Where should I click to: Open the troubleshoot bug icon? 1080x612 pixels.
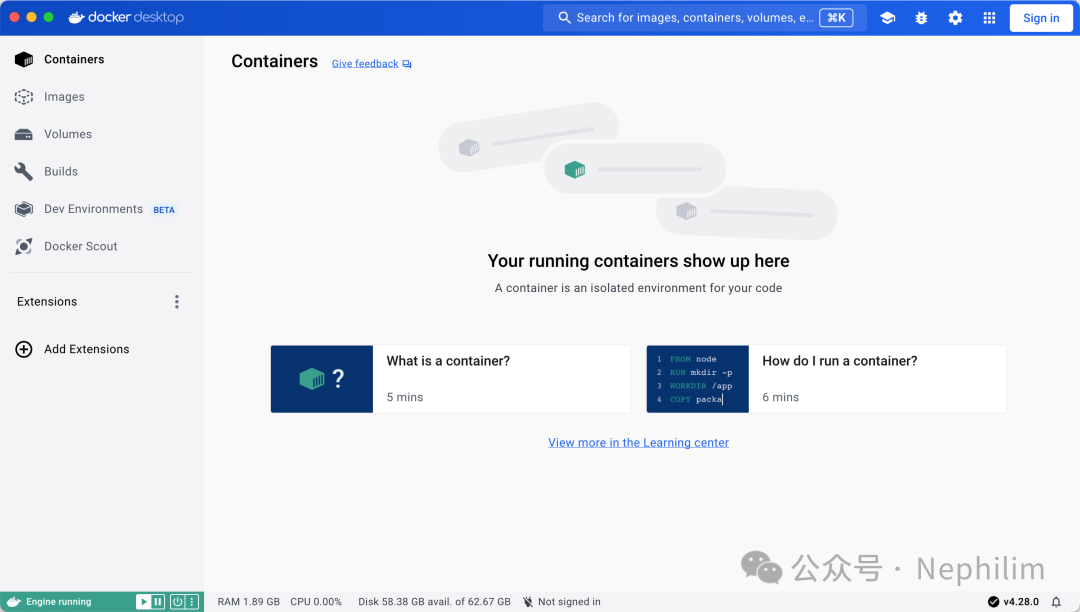click(x=922, y=18)
